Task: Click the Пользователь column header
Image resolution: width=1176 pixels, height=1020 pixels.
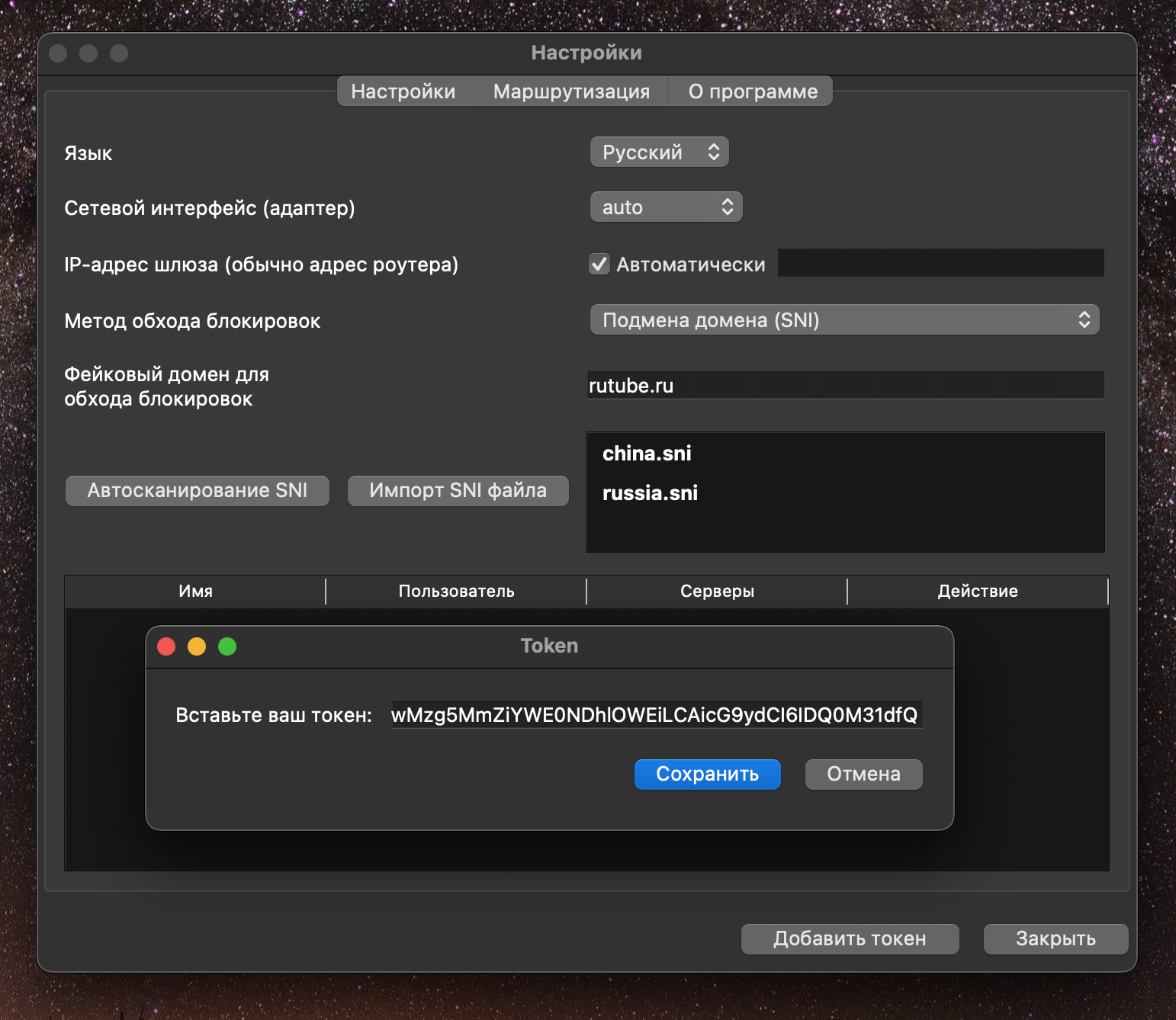Action: 456,591
